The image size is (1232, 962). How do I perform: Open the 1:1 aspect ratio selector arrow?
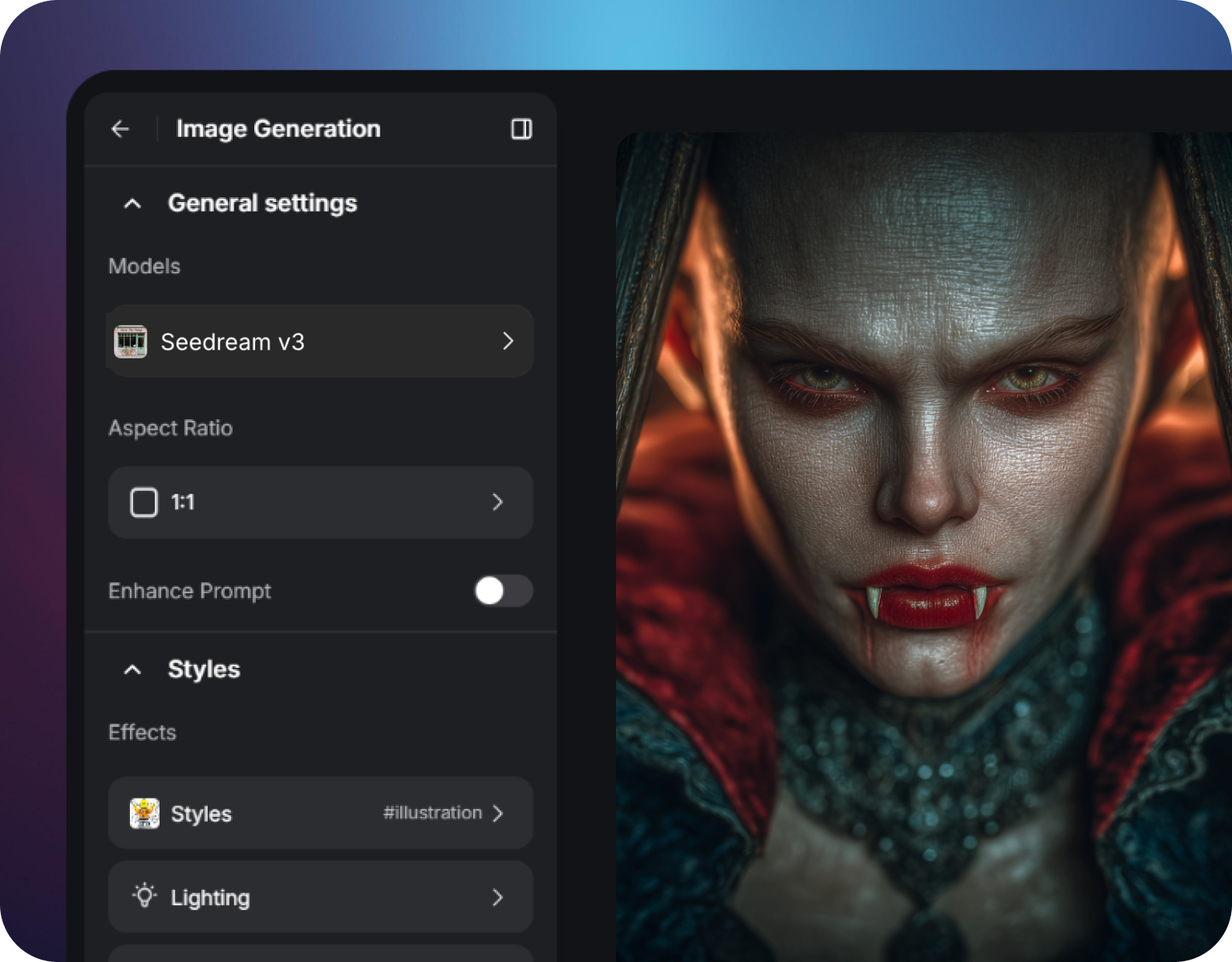(497, 503)
